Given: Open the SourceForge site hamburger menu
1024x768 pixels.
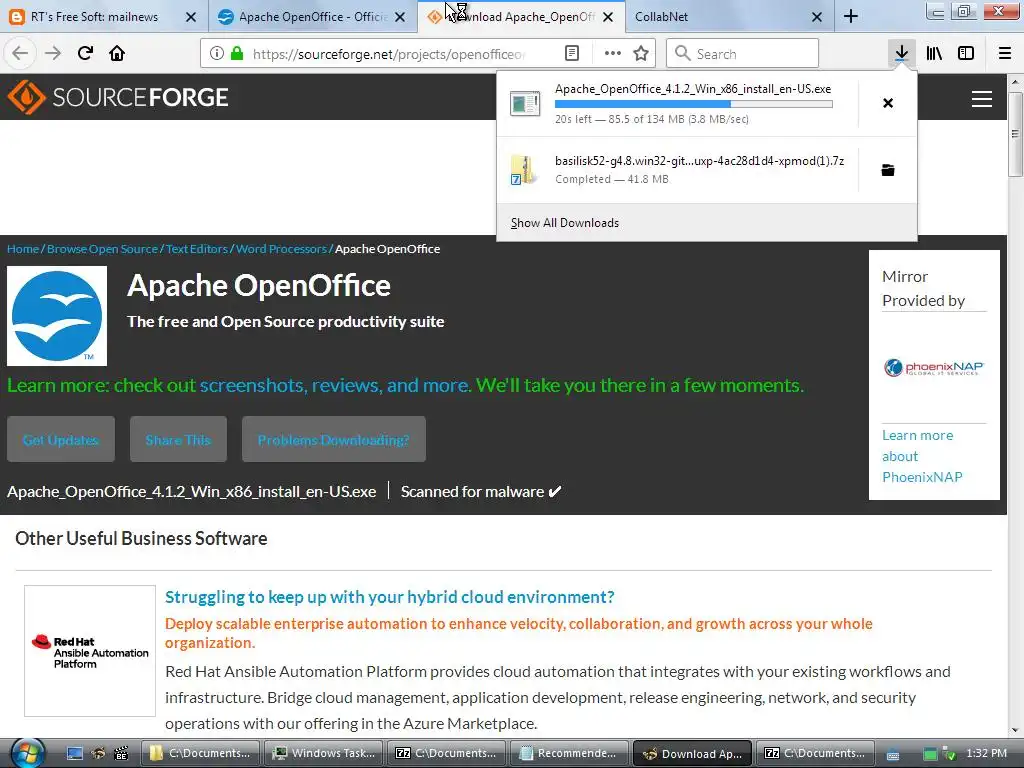Looking at the screenshot, I should click(x=982, y=99).
